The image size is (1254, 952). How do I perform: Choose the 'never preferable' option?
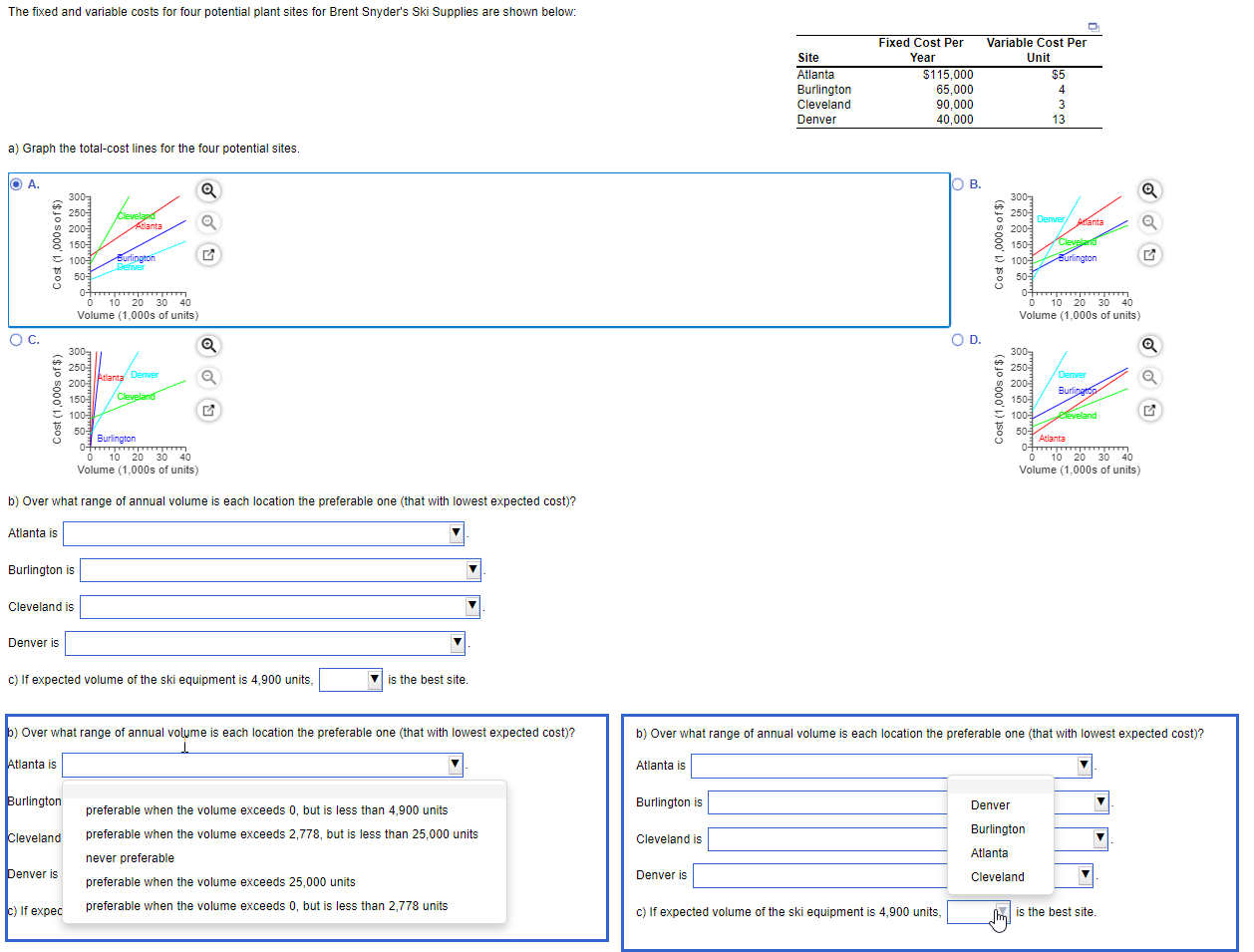click(x=133, y=857)
